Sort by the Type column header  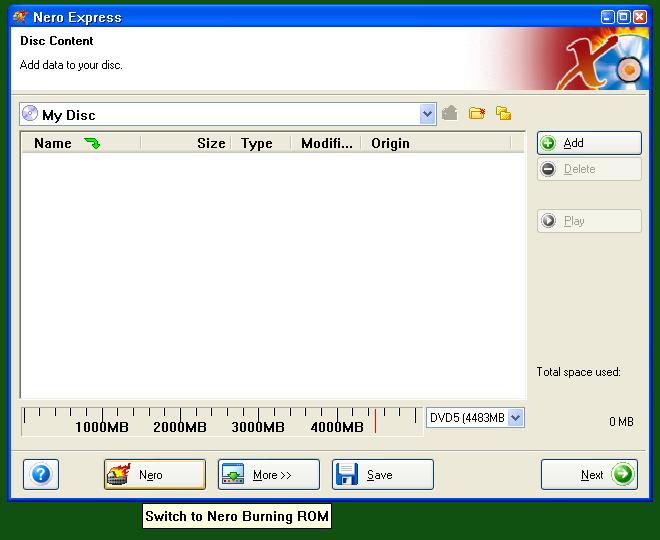(261, 143)
